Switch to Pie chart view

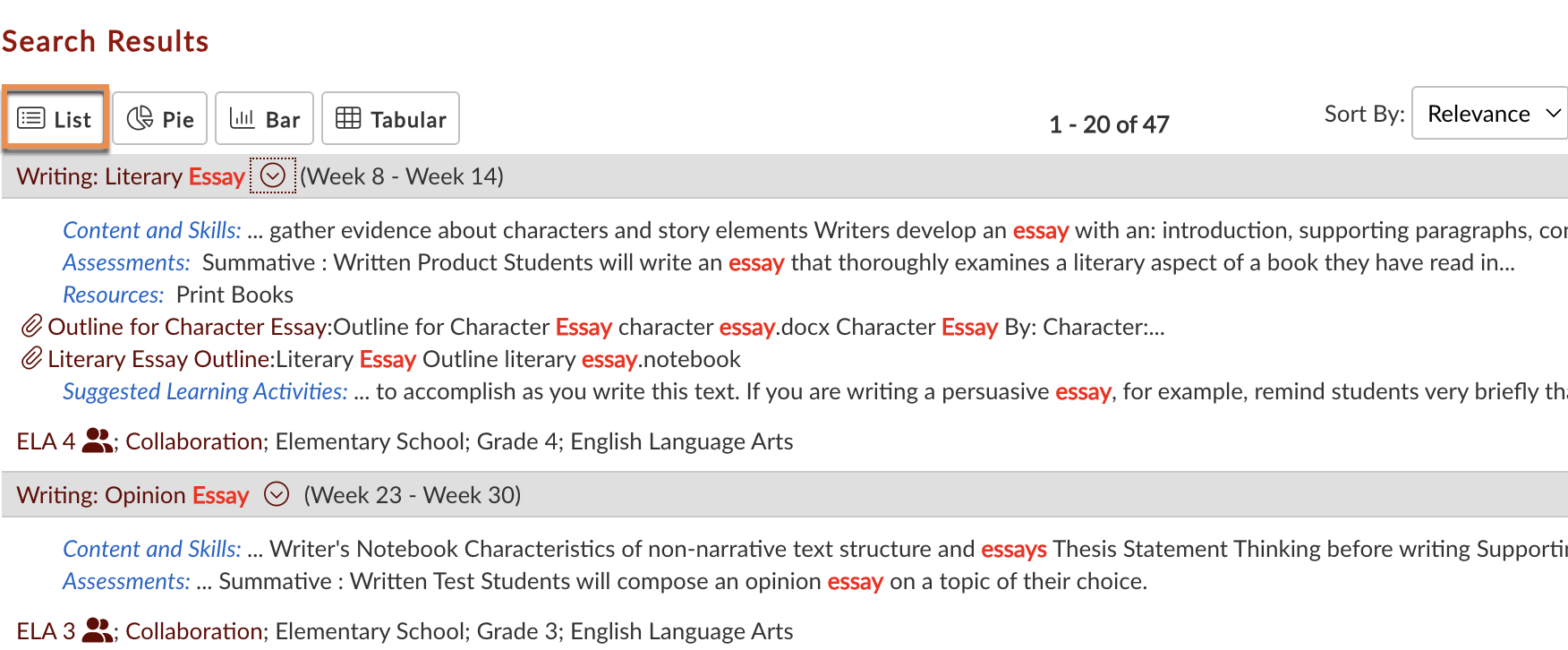(x=160, y=118)
